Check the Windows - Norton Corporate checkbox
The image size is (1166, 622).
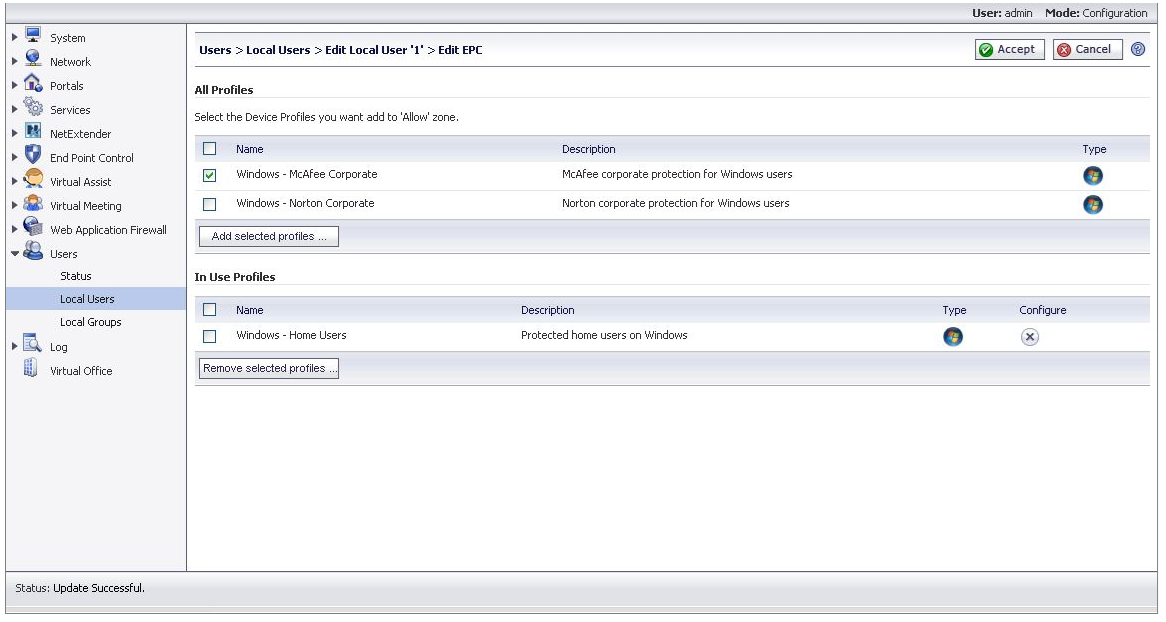pyautogui.click(x=210, y=205)
